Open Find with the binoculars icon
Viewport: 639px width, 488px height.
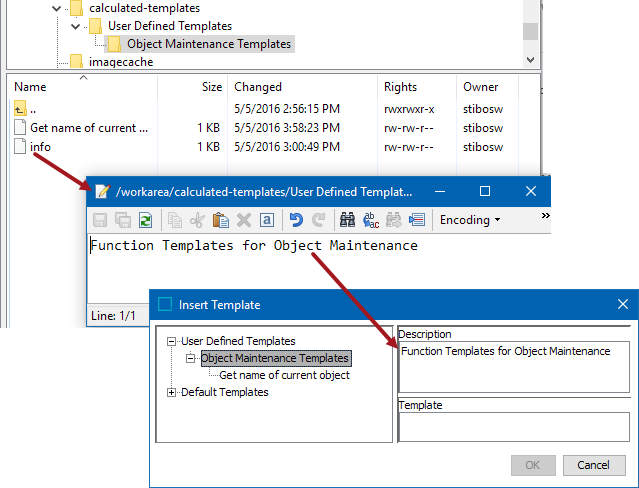tap(348, 220)
